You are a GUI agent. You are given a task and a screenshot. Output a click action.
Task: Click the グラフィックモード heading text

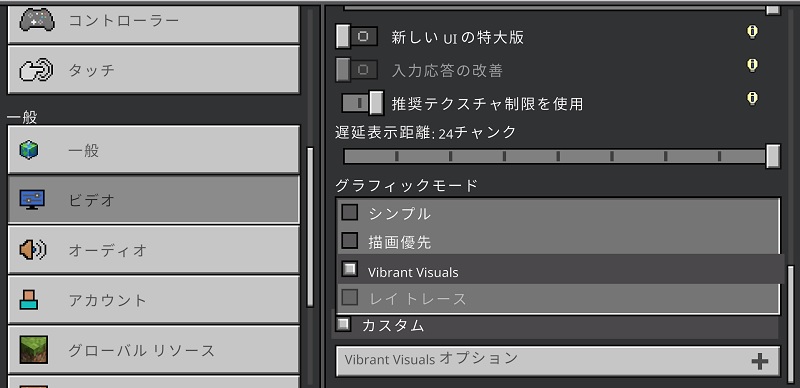coord(407,185)
